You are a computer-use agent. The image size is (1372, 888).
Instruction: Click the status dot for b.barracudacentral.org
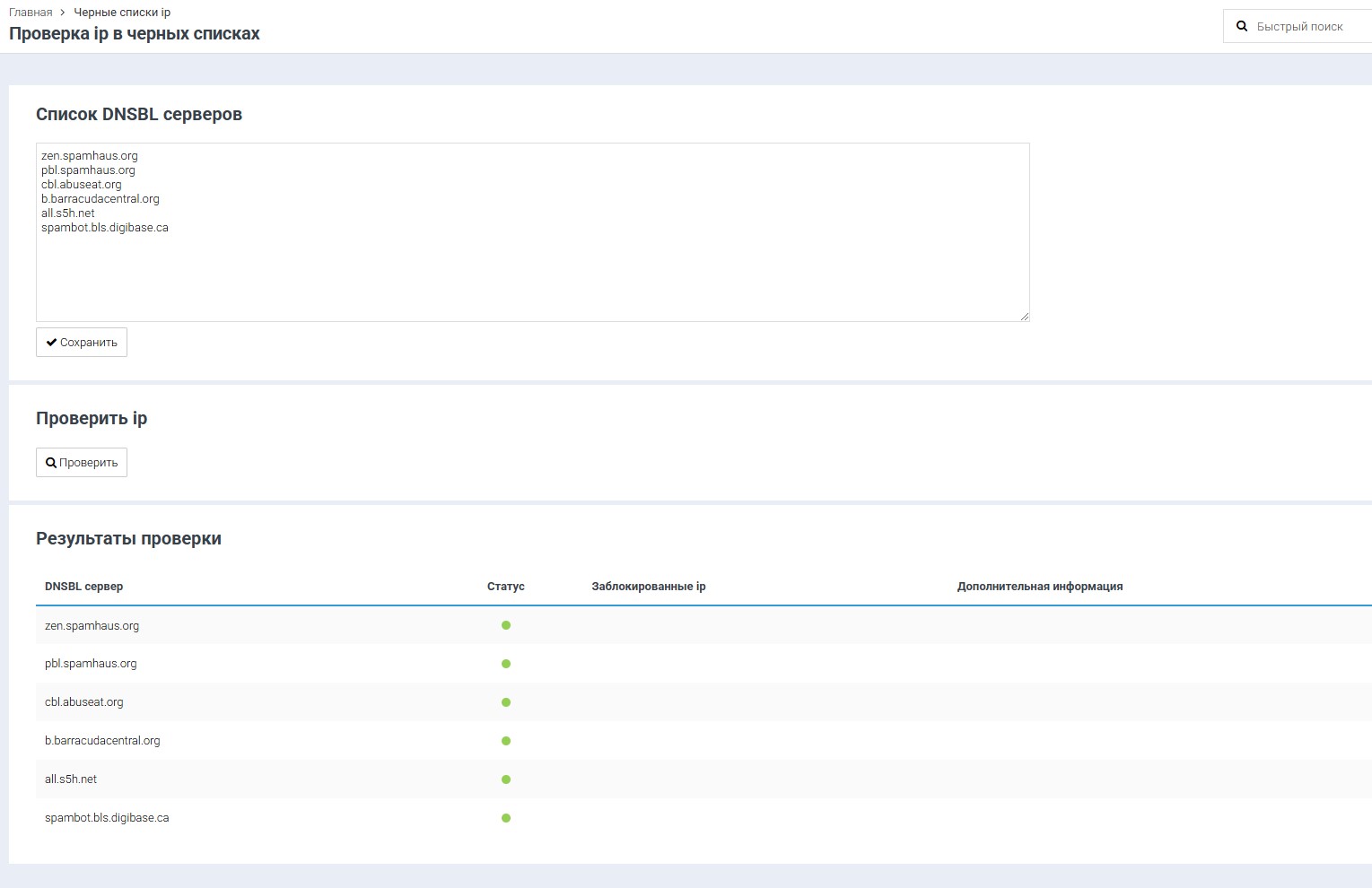point(506,741)
